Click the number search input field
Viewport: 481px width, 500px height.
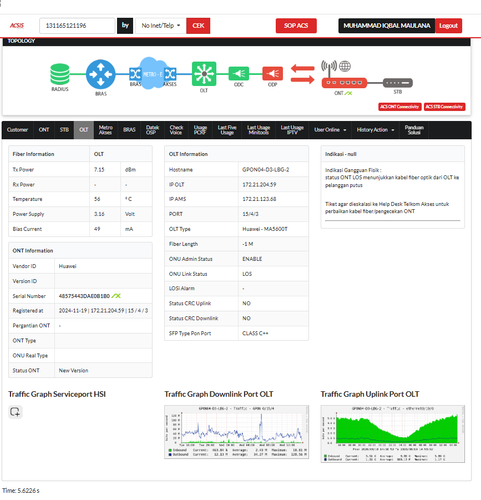point(77,26)
